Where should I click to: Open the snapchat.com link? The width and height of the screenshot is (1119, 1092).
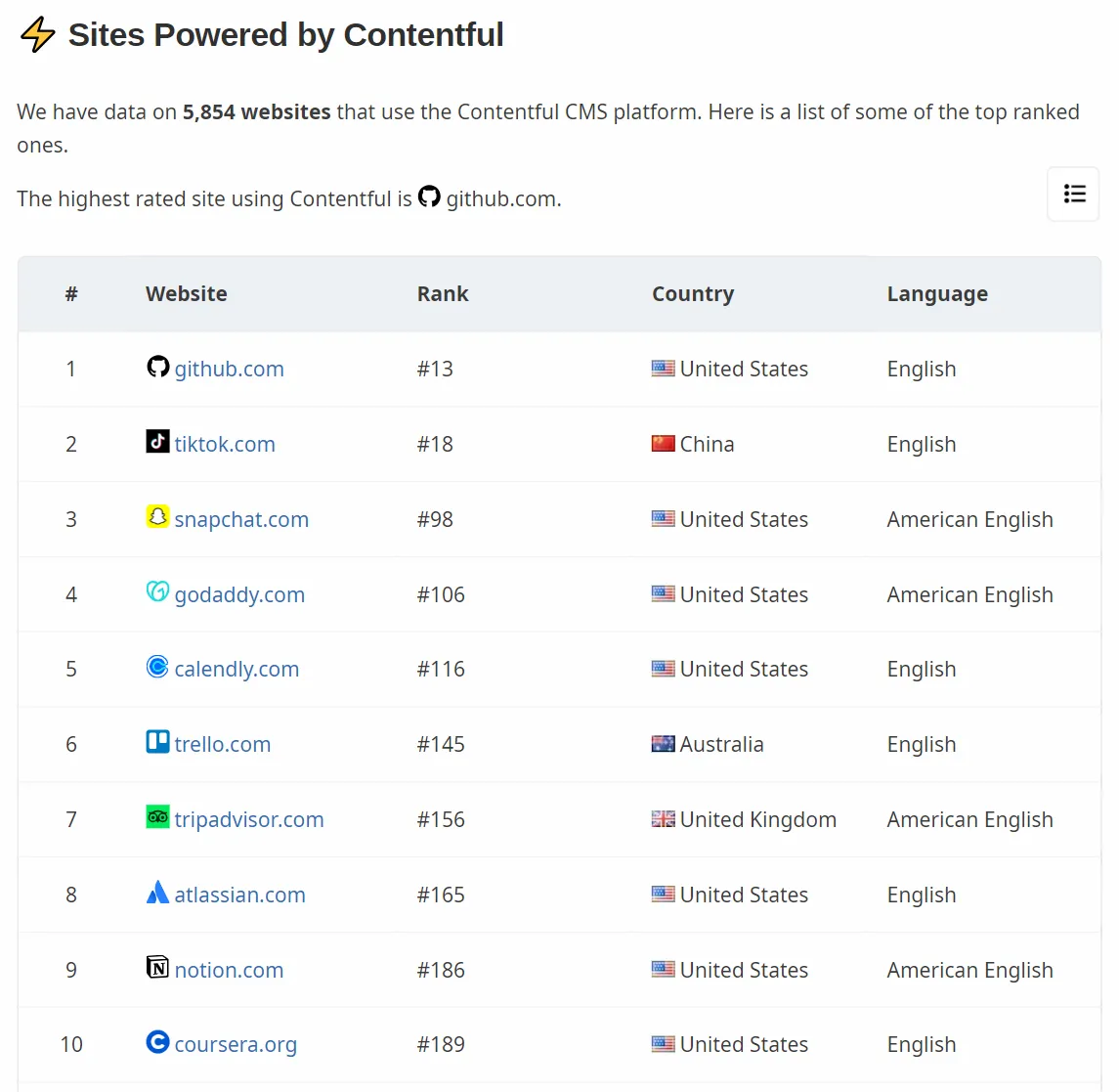[x=241, y=519]
